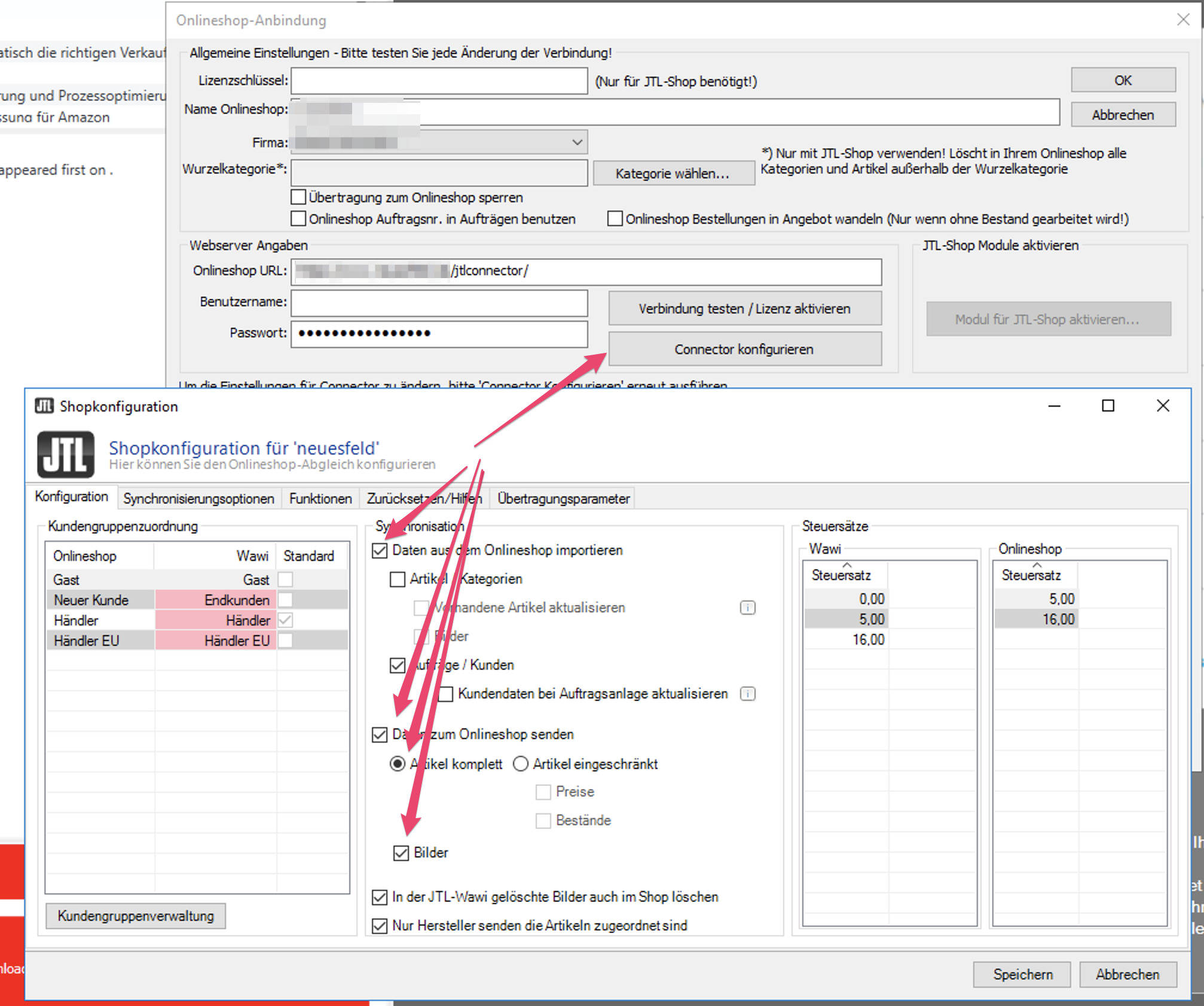This screenshot has height=1006, width=1204.
Task: Sort Wawi Steuersatz column header
Action: (x=842, y=575)
